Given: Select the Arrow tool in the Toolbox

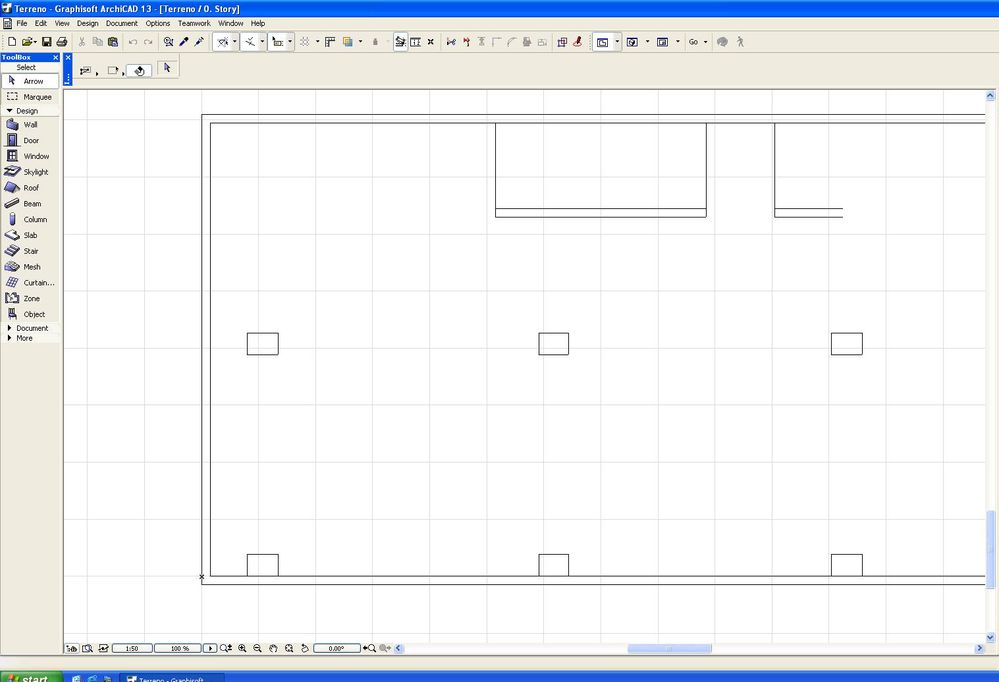Looking at the screenshot, I should click(x=31, y=80).
